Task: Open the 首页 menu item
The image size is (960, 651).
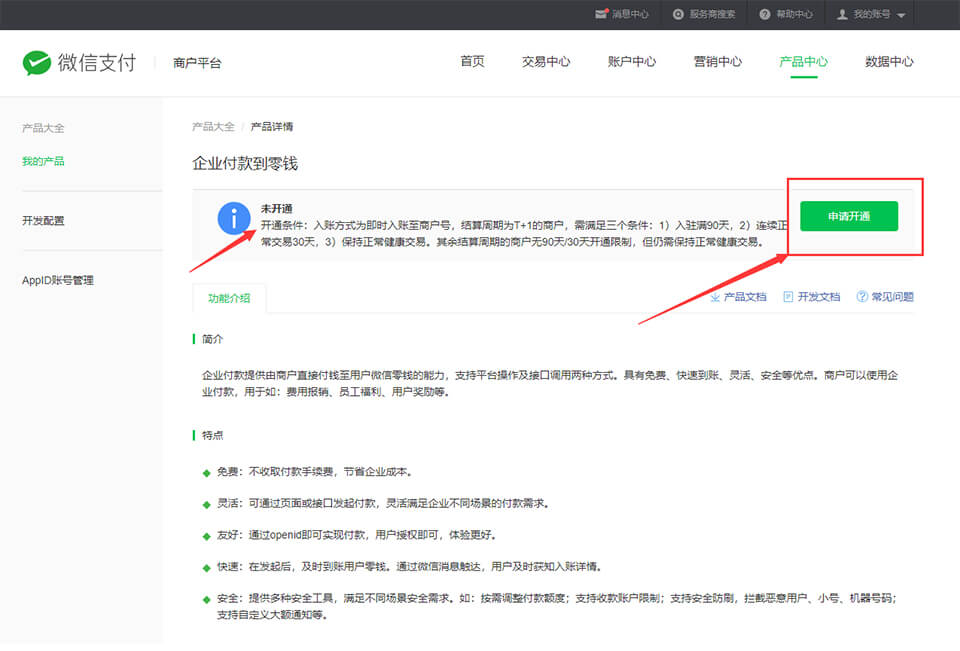Action: (472, 61)
